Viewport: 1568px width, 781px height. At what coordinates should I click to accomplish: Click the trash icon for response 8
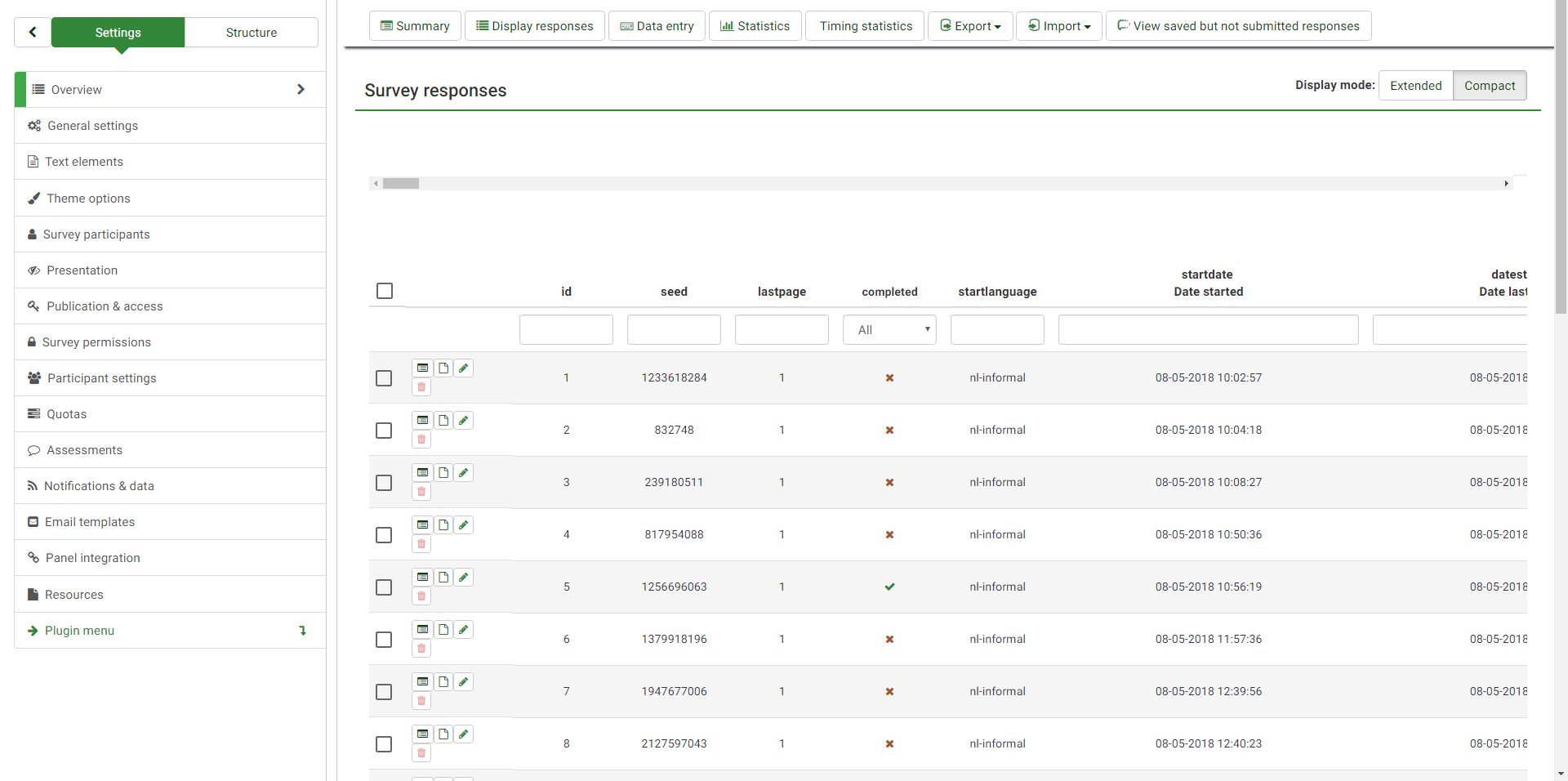point(421,753)
